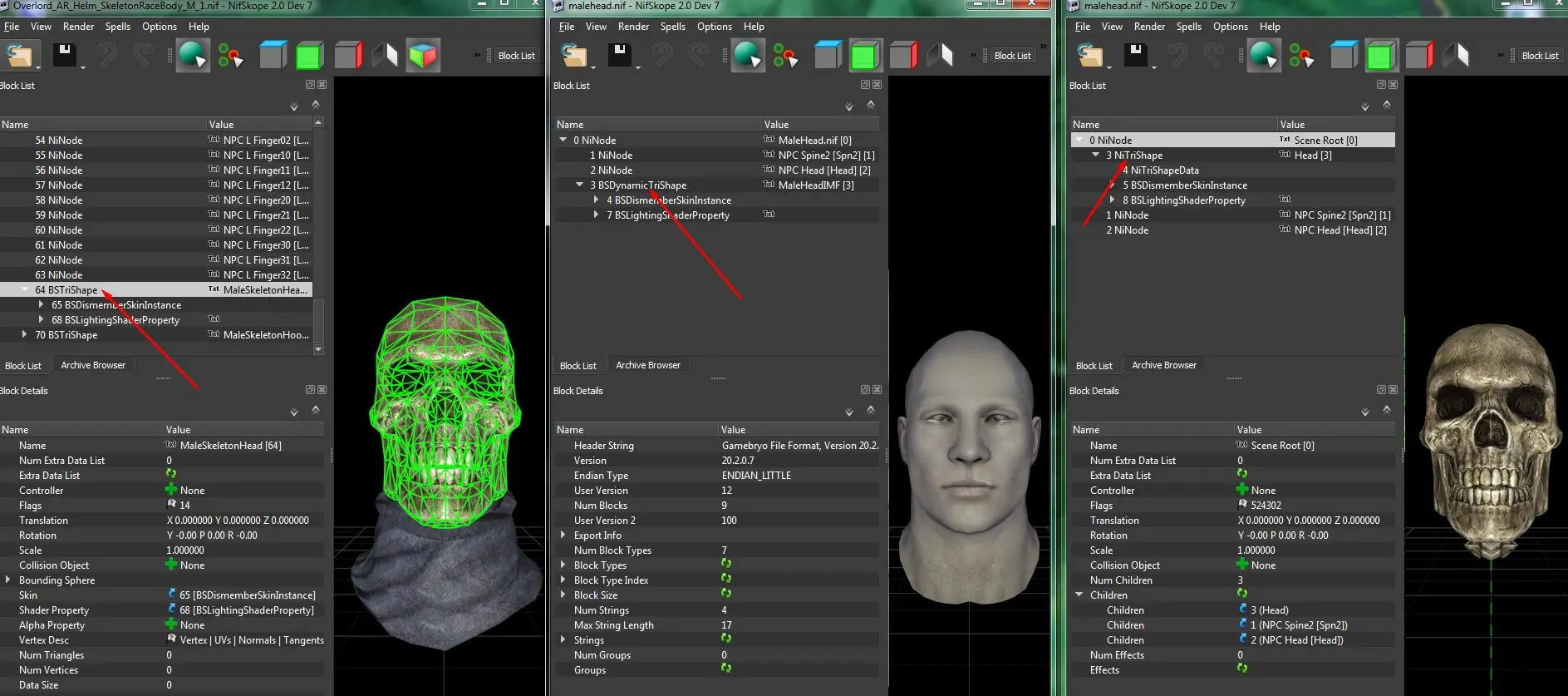Expand 70 BSTriShape node in Overlord tree

point(24,335)
